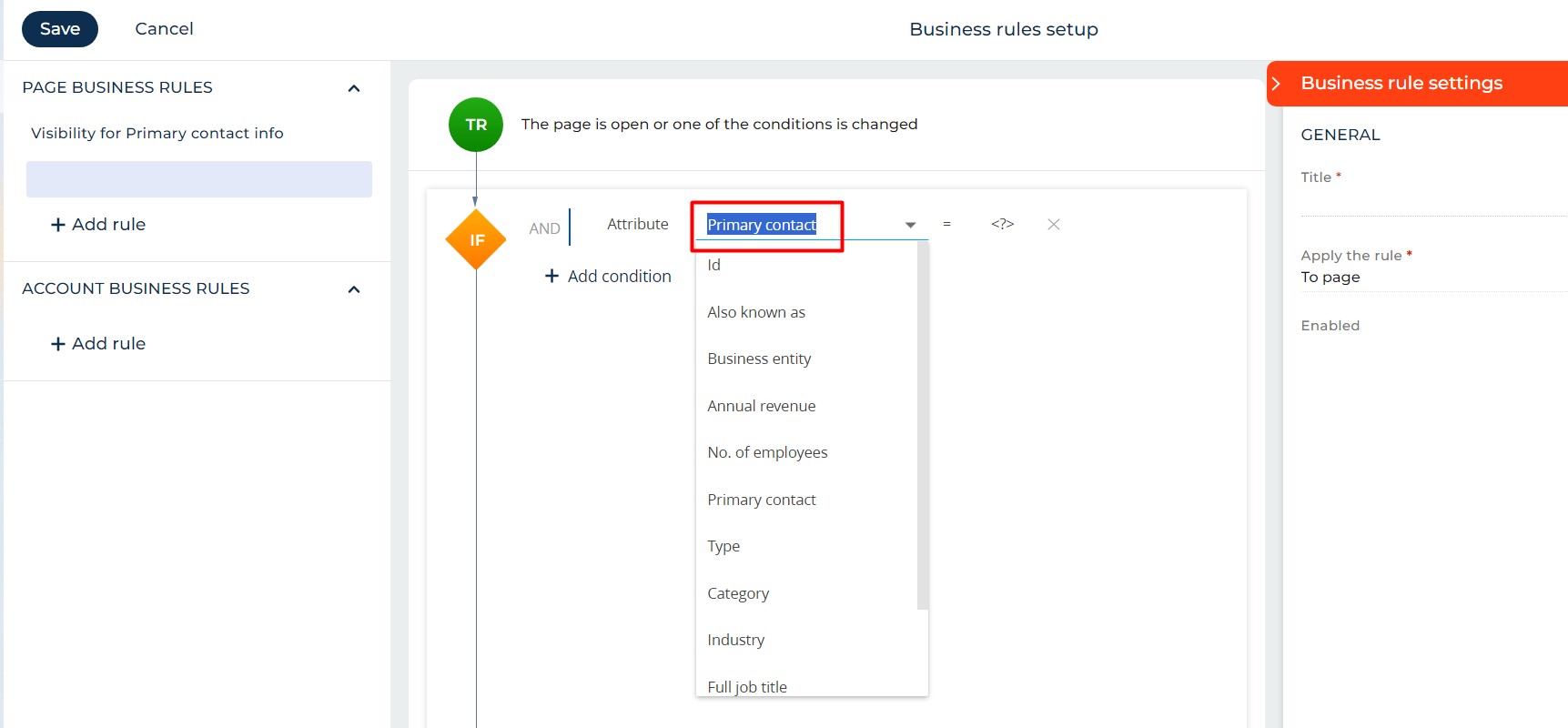The height and width of the screenshot is (728, 1568).
Task: Collapse the Page Business Rules section
Action: point(354,88)
